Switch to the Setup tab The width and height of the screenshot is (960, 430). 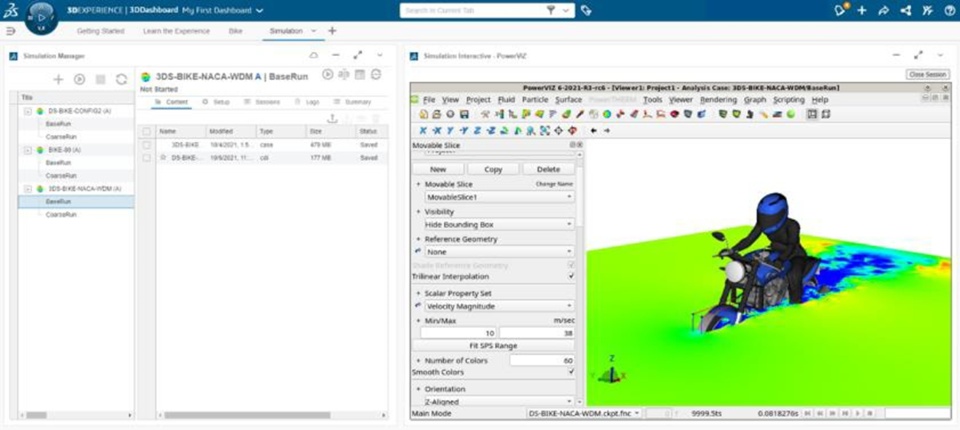tap(216, 102)
